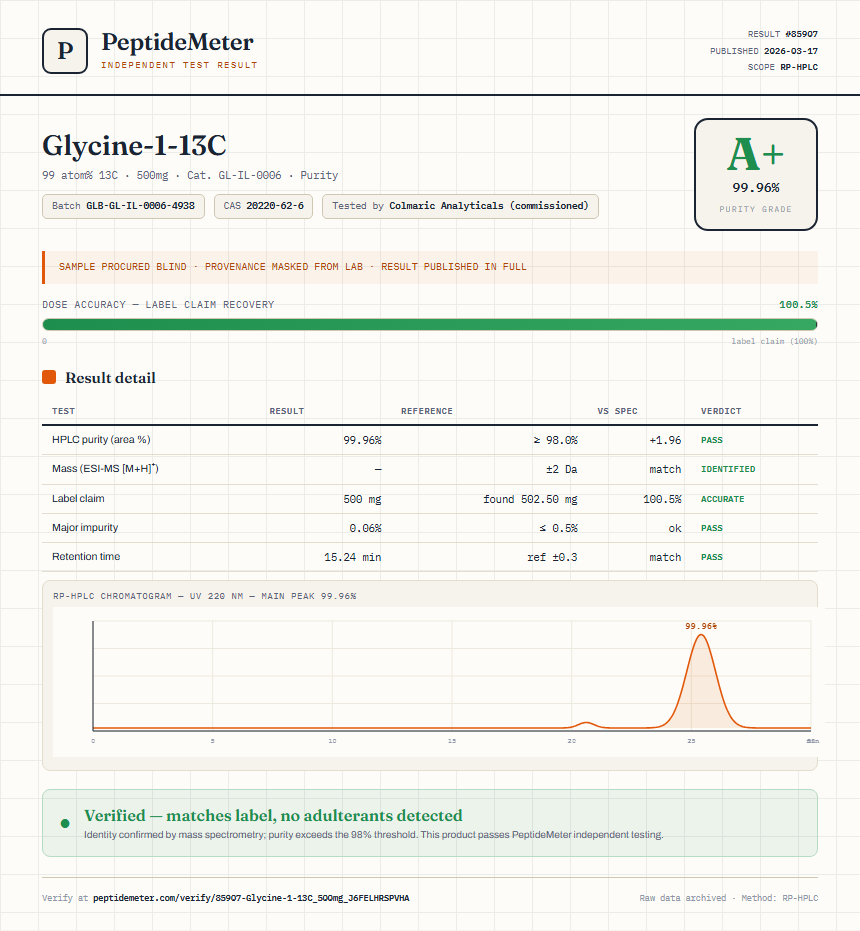860x931 pixels.
Task: Select the Major impurity row label
Action: pyautogui.click(x=85, y=527)
